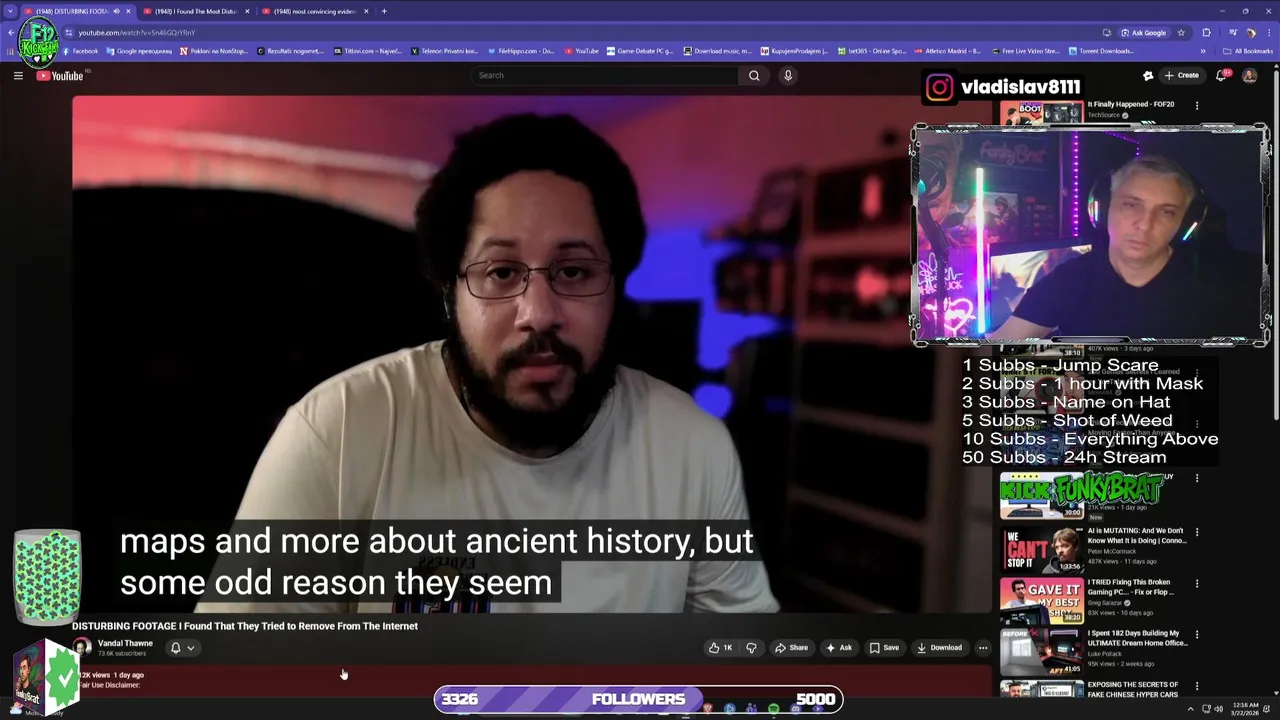
Task: Open the Torrent Downloads bookmark
Action: [1101, 51]
